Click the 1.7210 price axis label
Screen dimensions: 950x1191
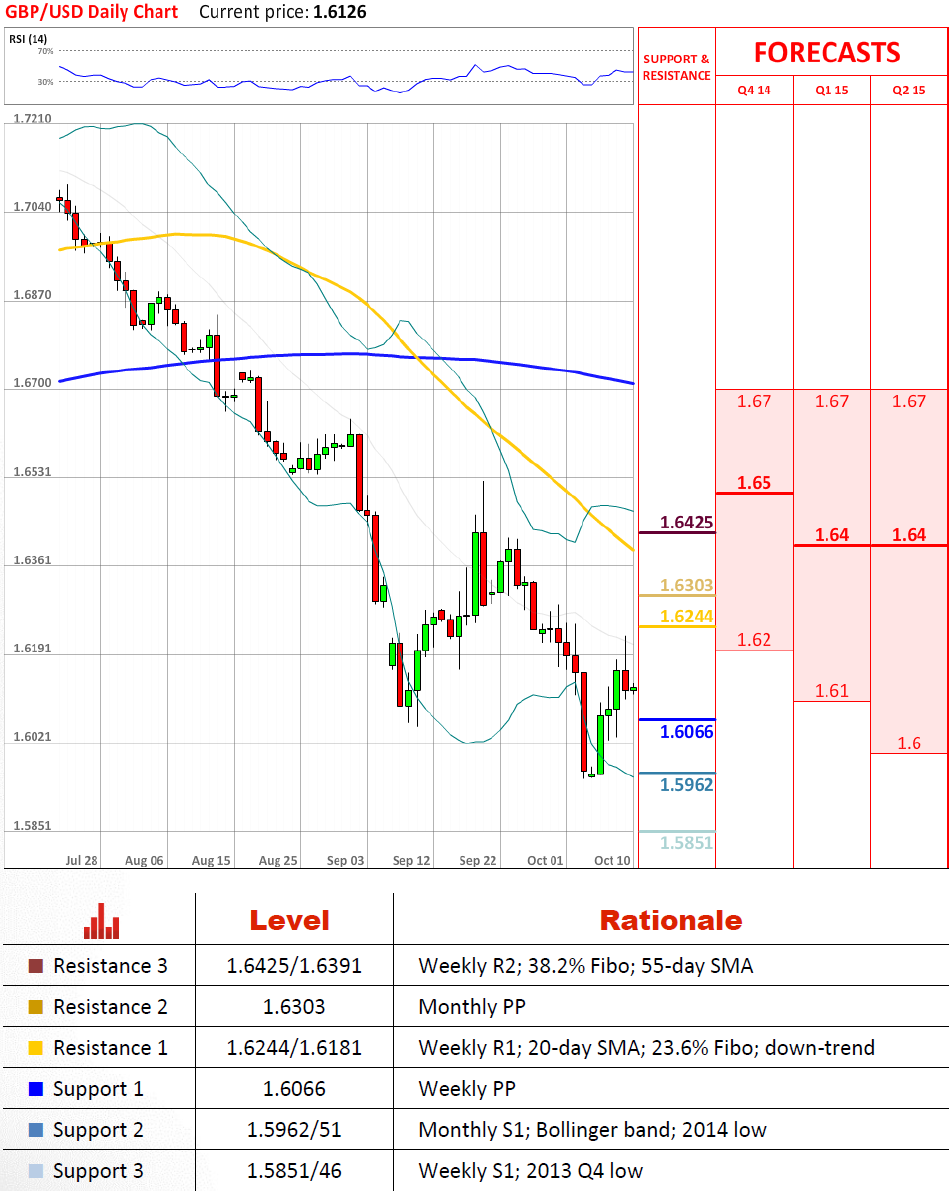tap(33, 118)
